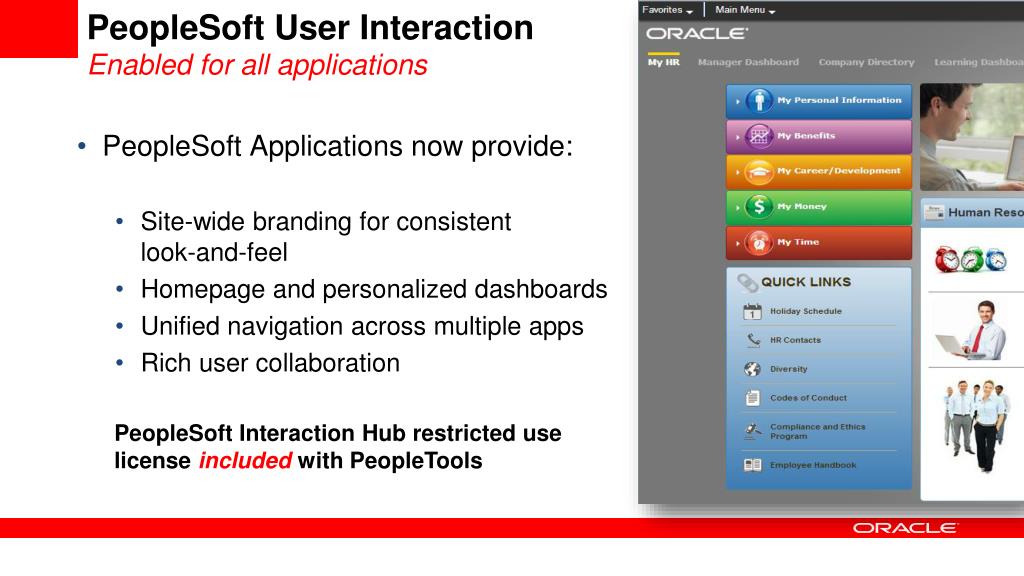Click the Oracle logo in the portal header
This screenshot has width=1024, height=576.
[696, 33]
